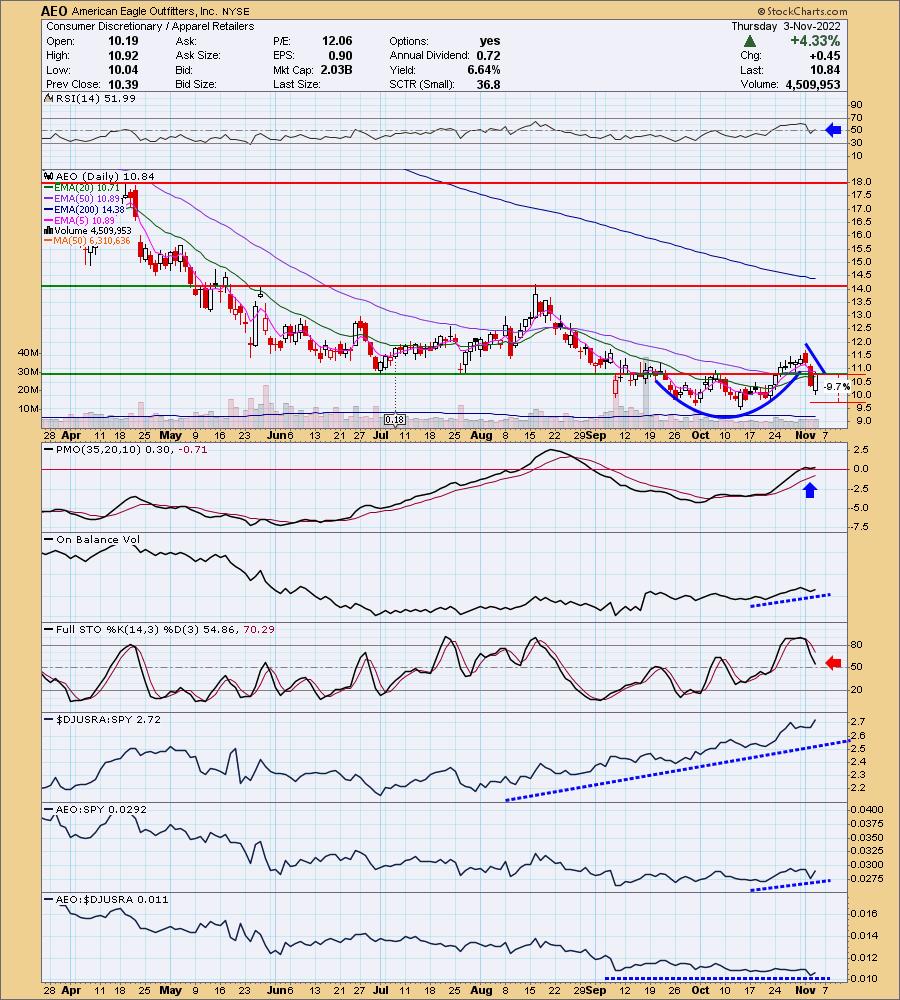Click the -9.7% stop-level label
Screen dimensions: 900x1000
click(x=836, y=386)
